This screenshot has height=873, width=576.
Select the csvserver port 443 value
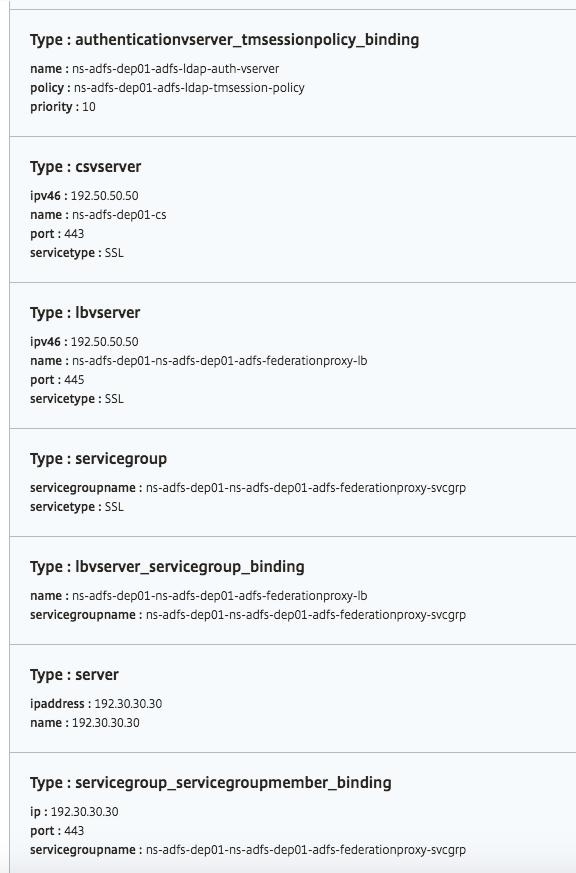click(x=74, y=234)
